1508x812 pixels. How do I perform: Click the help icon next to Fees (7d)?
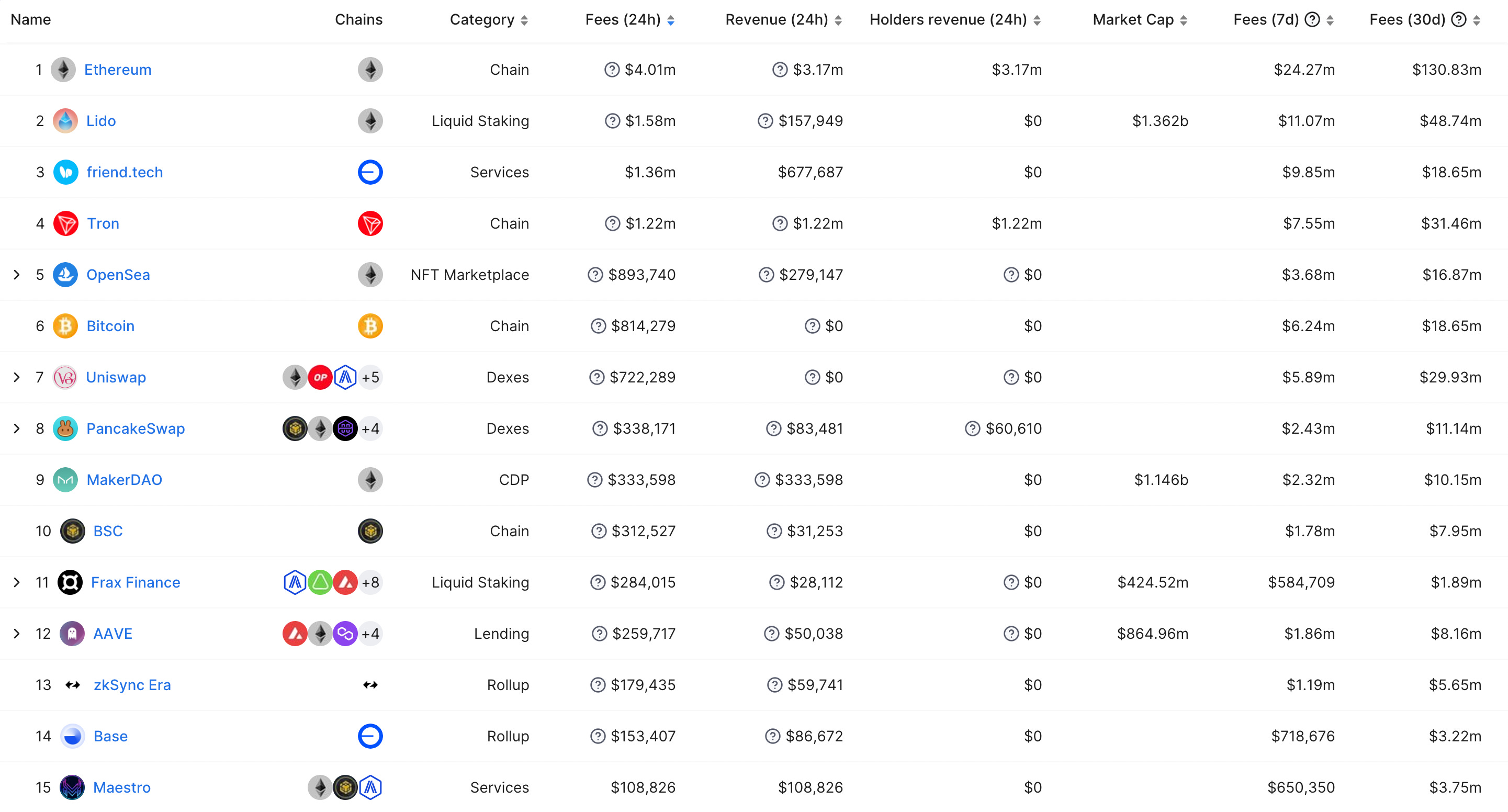(1313, 20)
